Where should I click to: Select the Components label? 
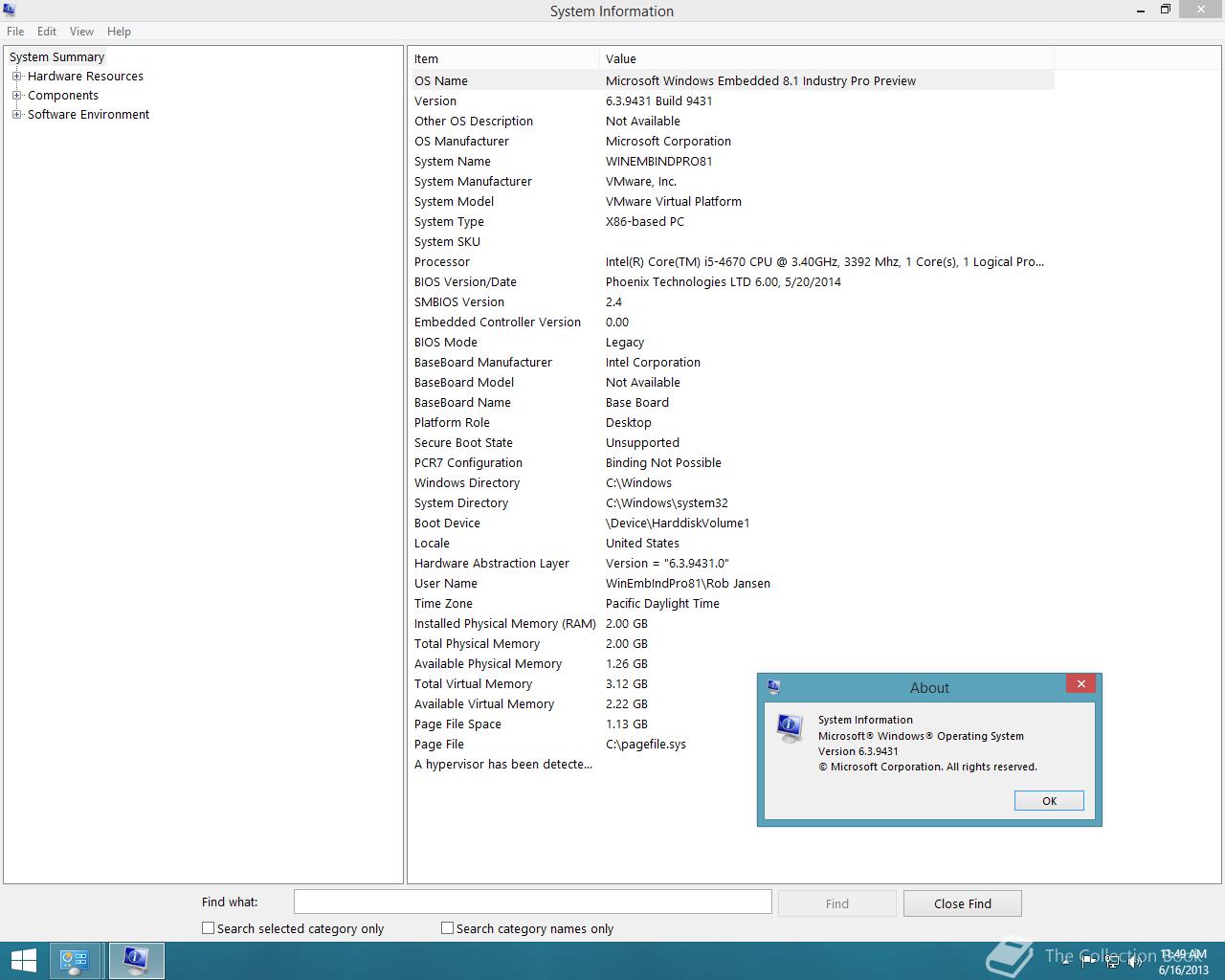click(63, 95)
